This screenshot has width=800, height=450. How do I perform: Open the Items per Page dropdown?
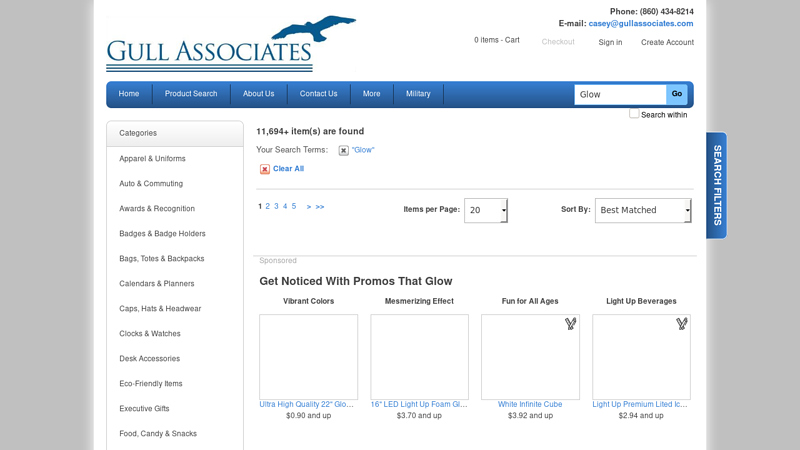click(486, 210)
